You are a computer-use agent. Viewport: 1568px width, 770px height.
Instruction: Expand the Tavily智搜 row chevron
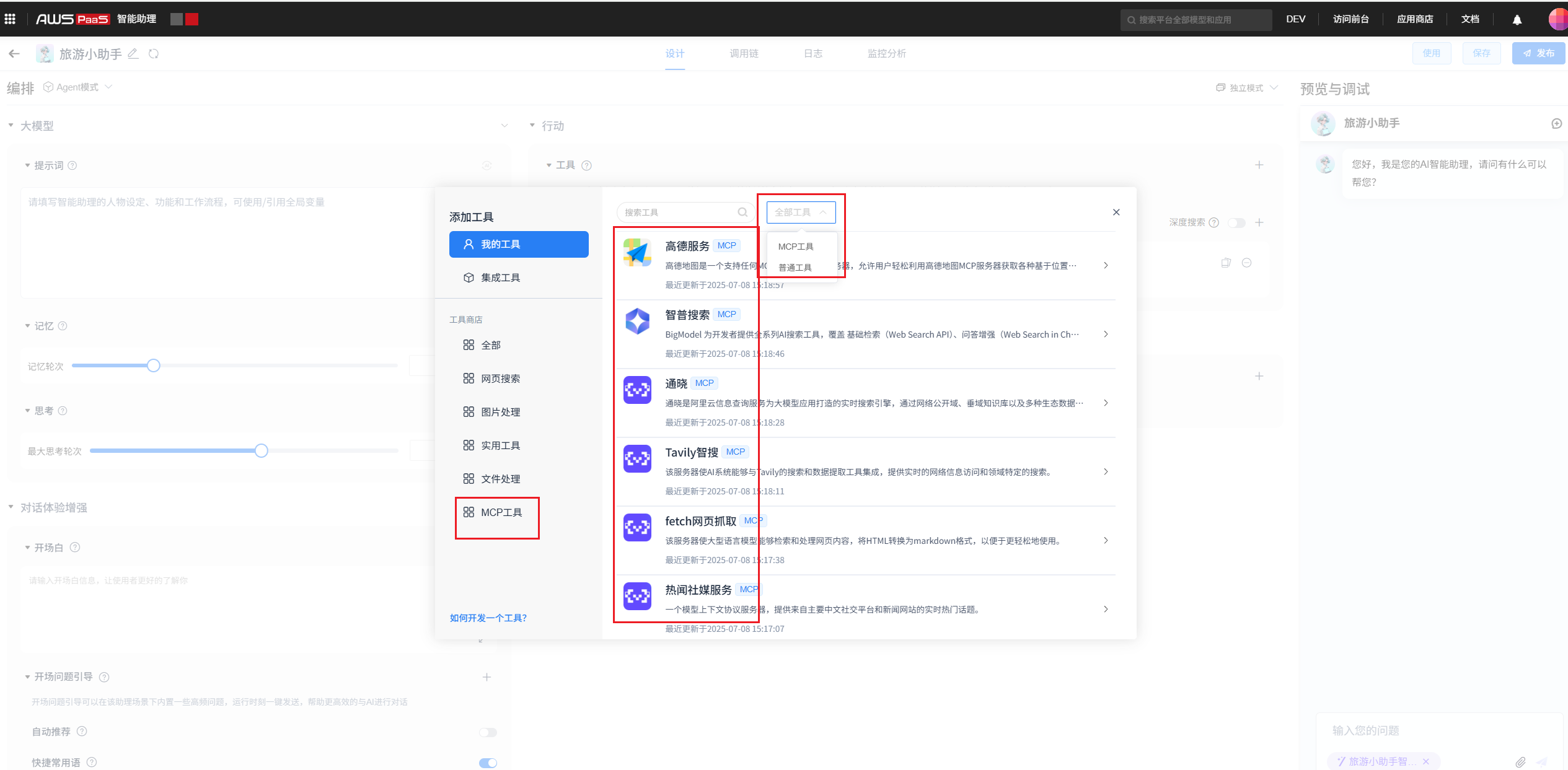1106,472
